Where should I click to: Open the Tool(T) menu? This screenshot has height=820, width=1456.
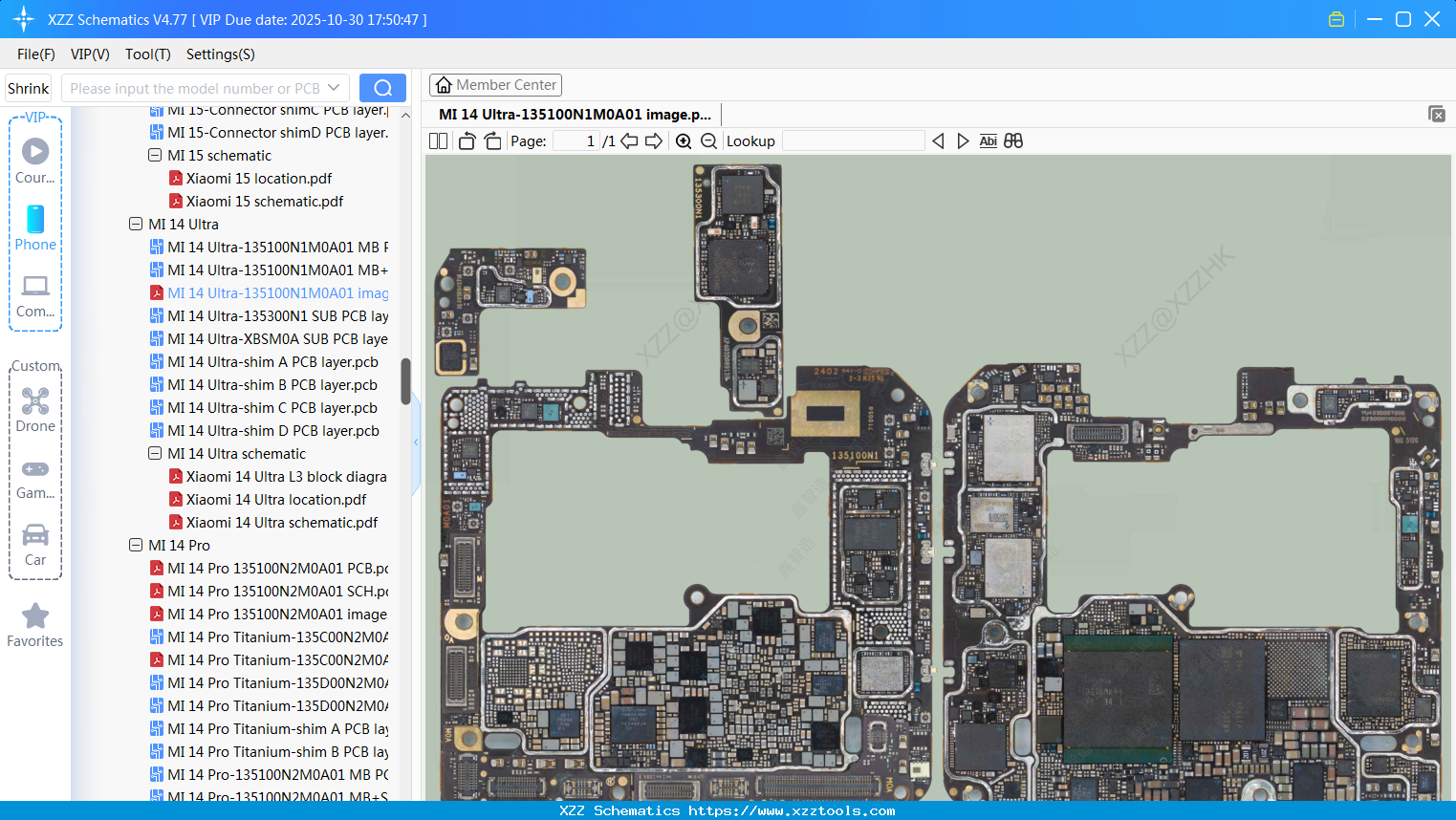click(147, 54)
